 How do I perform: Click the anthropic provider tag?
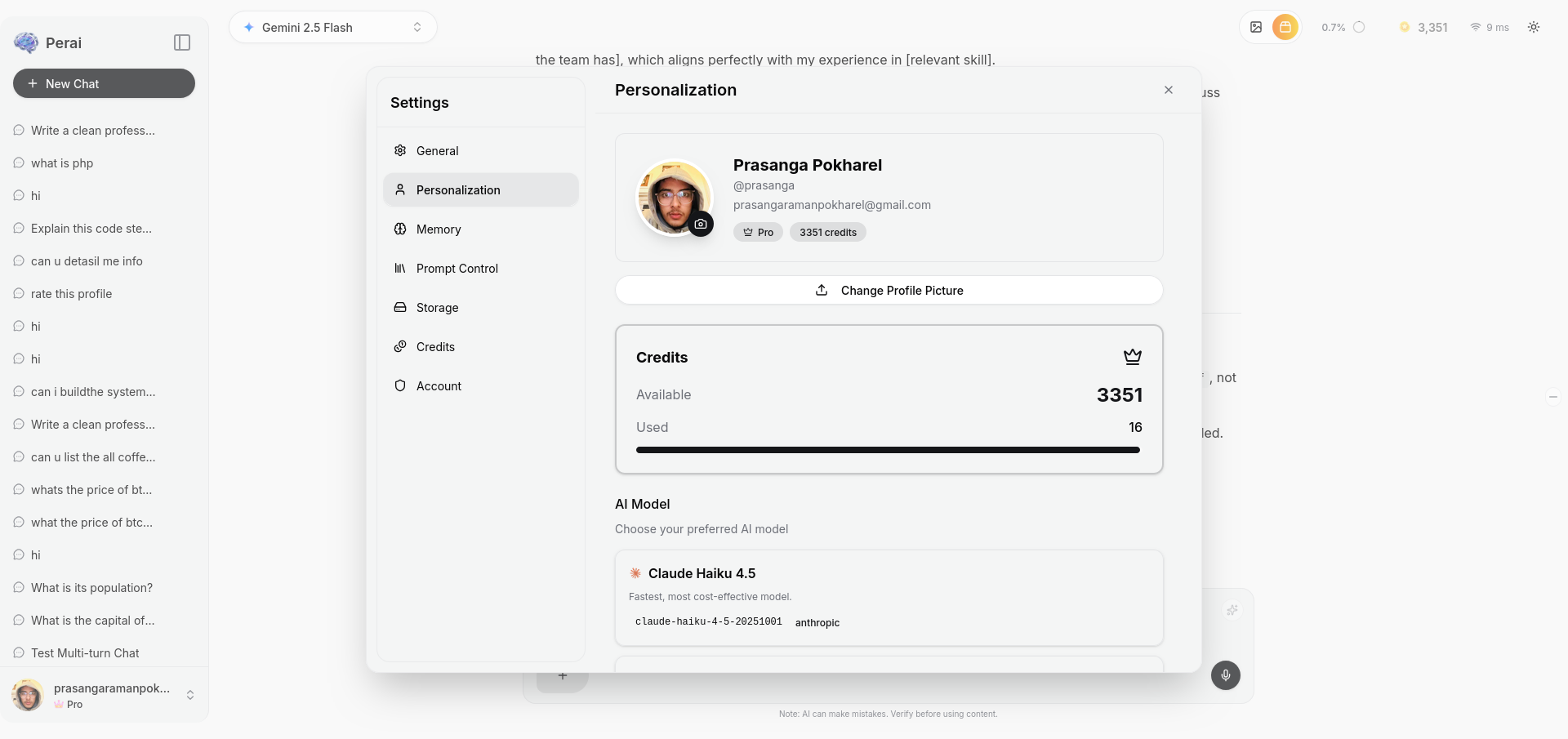[x=817, y=622]
